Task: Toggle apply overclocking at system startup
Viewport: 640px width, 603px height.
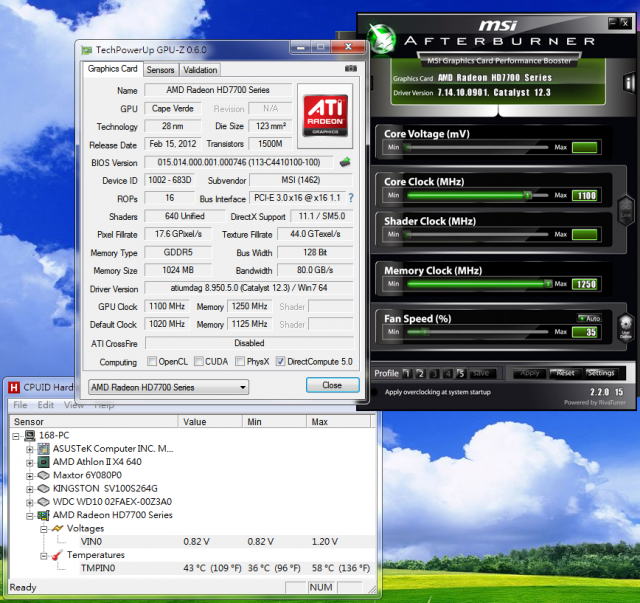Action: 374,392
